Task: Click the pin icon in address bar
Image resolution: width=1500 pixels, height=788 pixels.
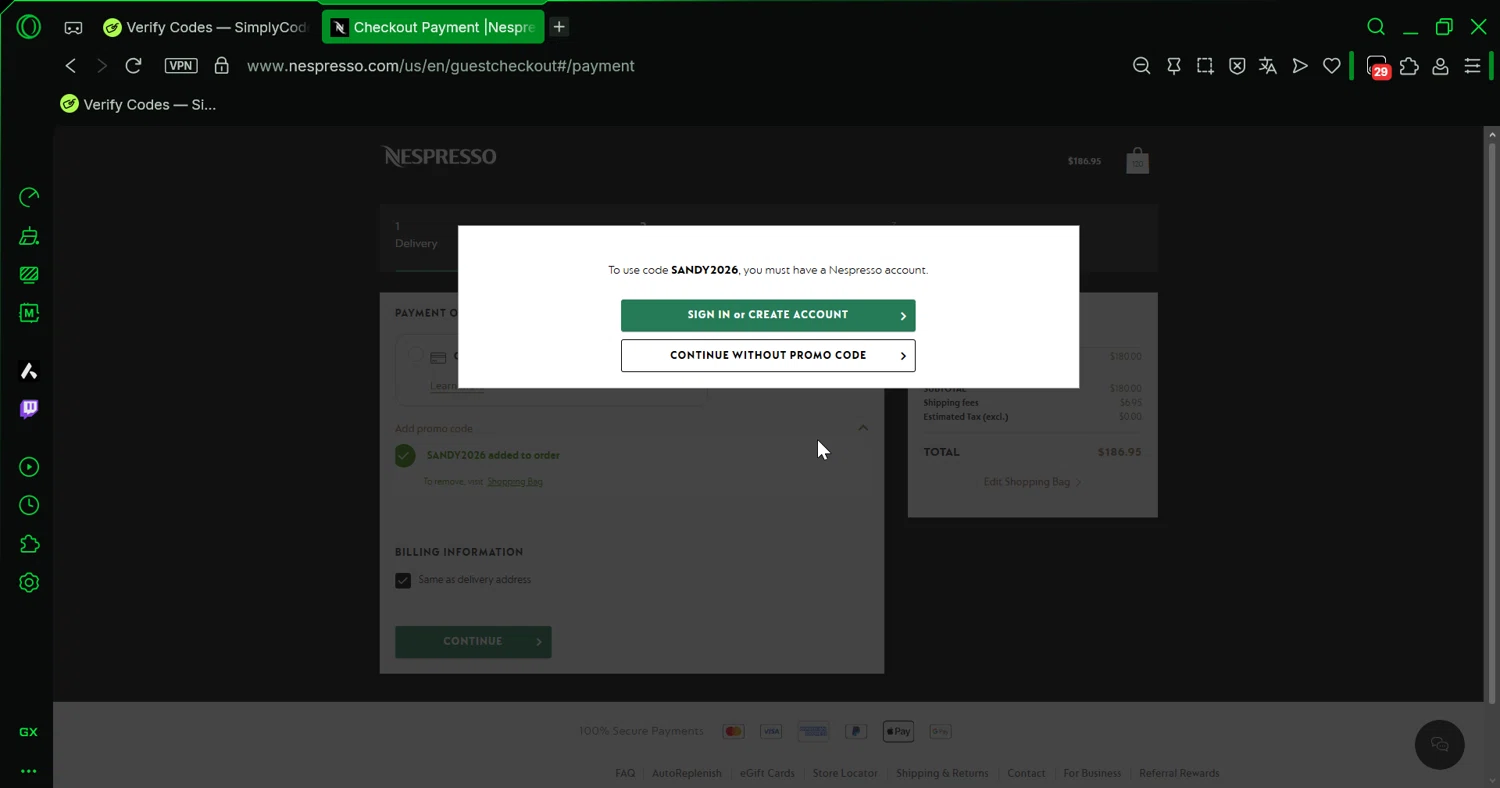Action: pyautogui.click(x=1174, y=66)
